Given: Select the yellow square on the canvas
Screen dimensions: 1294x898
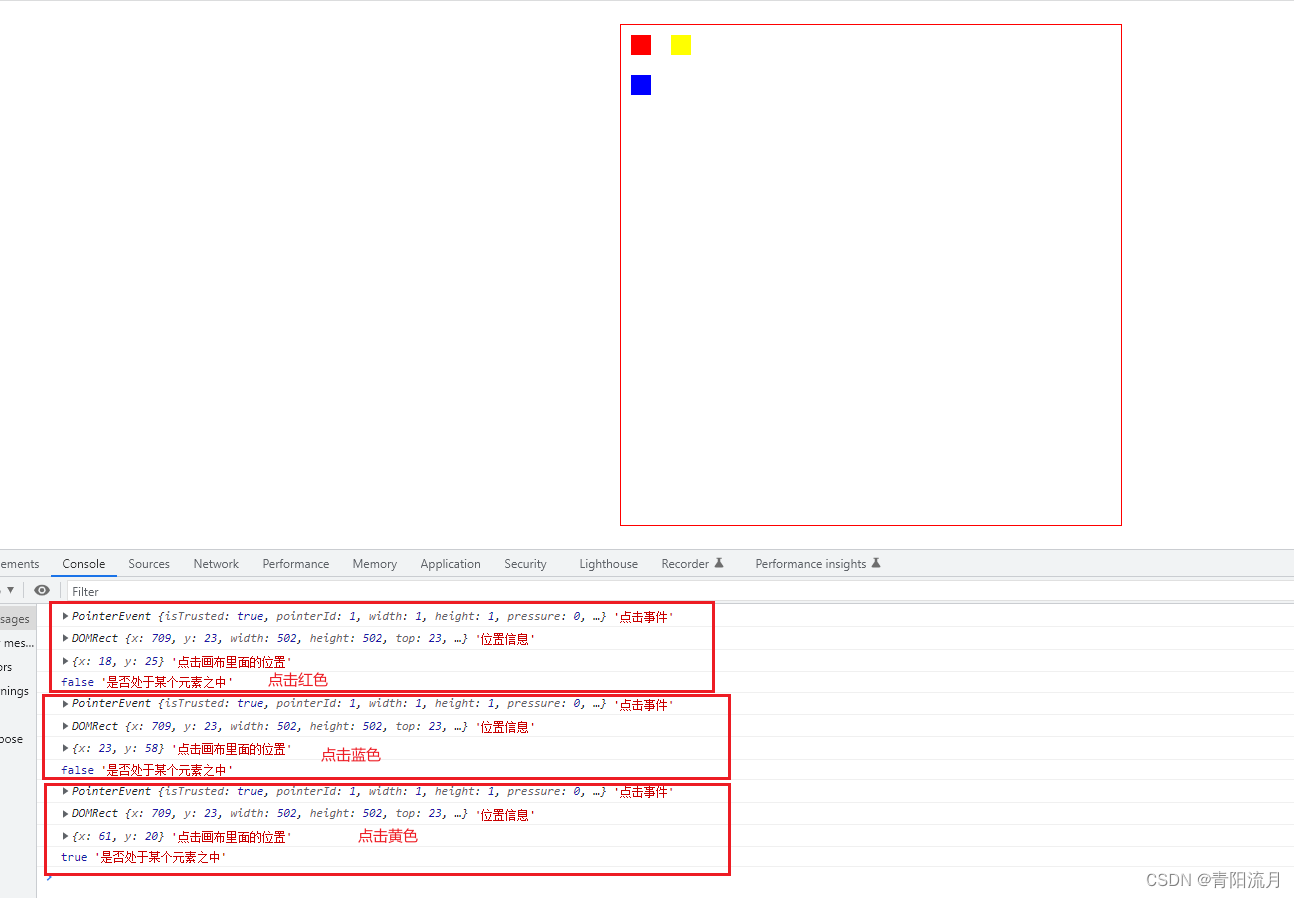Looking at the screenshot, I should coord(680,44).
